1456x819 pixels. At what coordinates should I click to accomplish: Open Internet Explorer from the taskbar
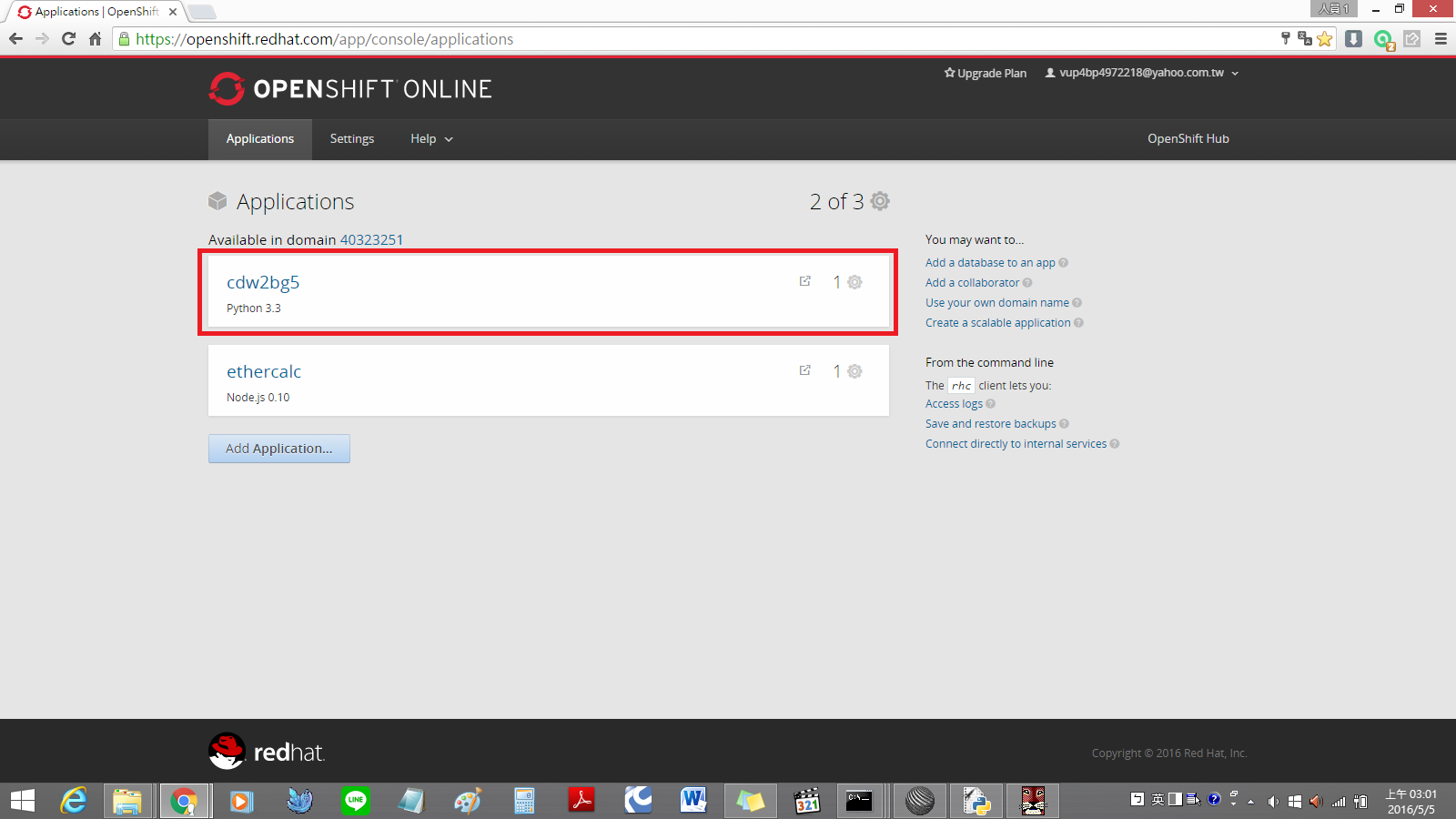[74, 801]
